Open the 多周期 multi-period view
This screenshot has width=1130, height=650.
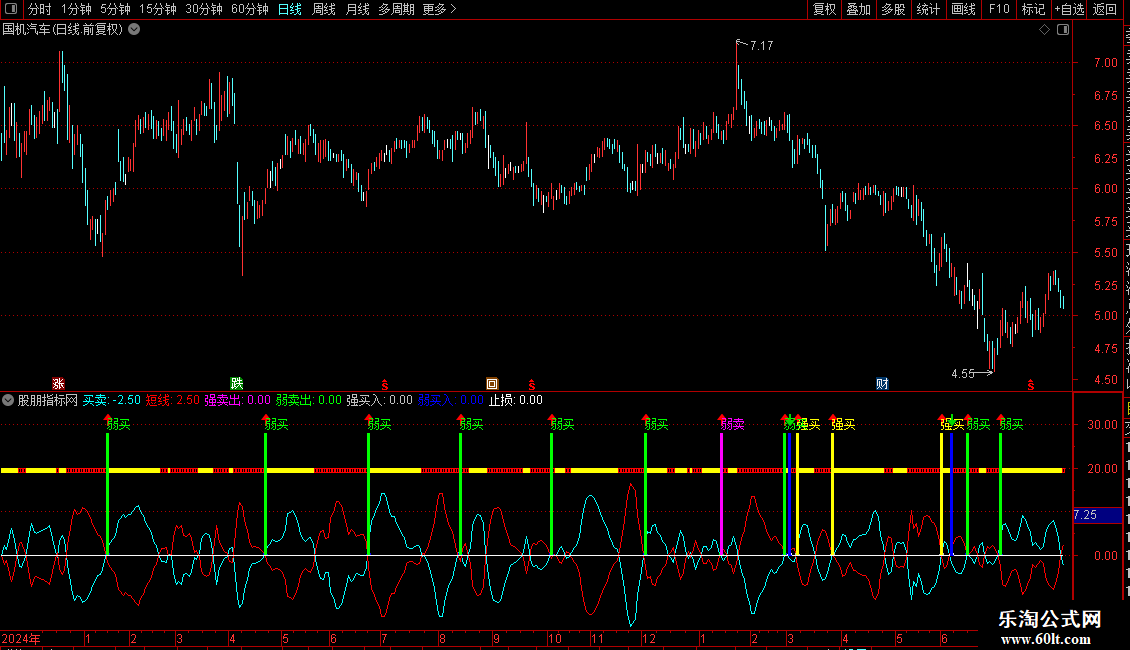click(x=396, y=9)
